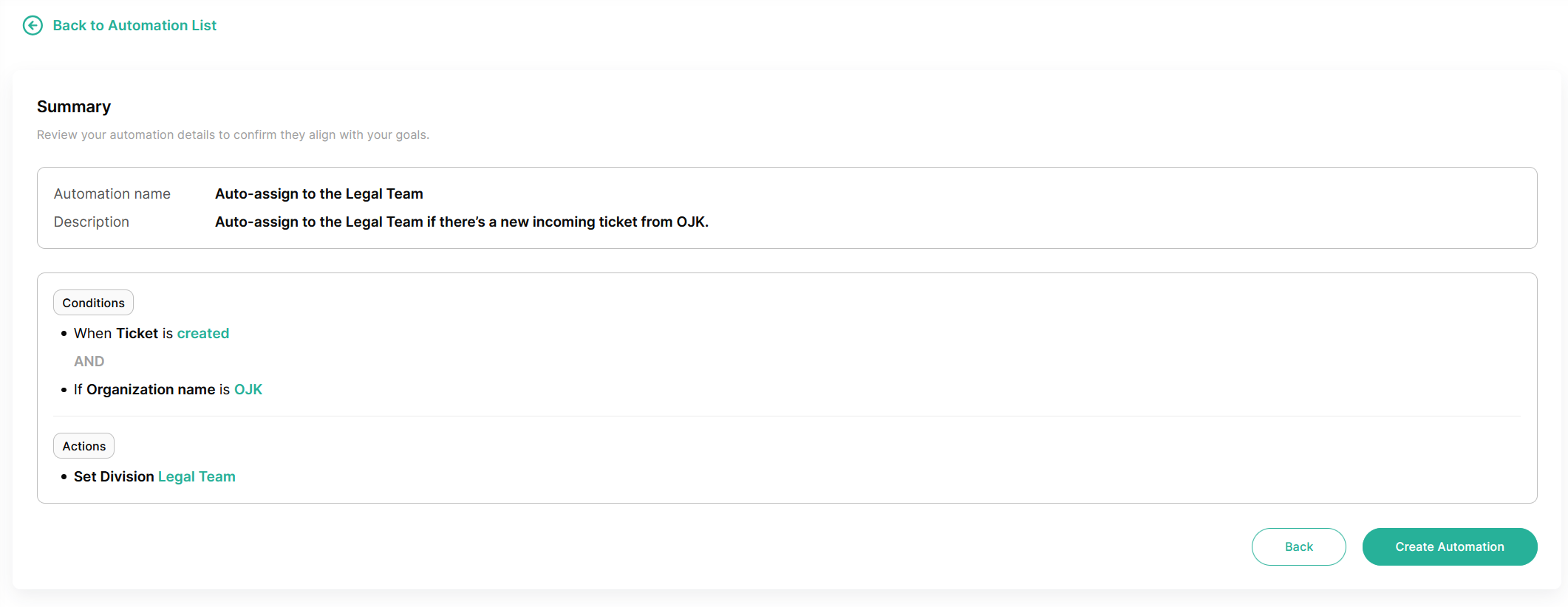Click the Summary heading
This screenshot has width=1568, height=607.
pos(74,107)
